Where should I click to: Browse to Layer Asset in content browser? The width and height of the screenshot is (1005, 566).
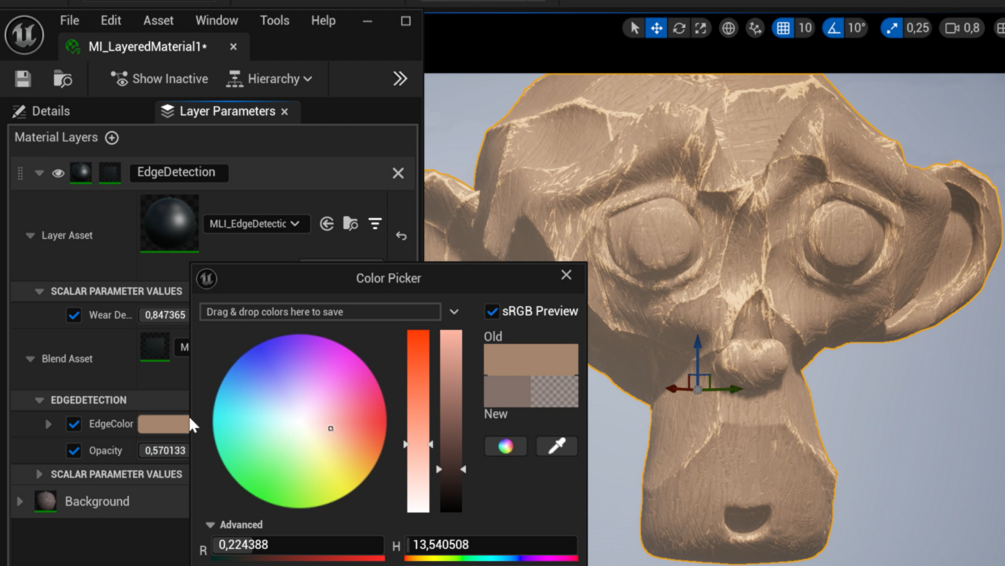tap(351, 224)
